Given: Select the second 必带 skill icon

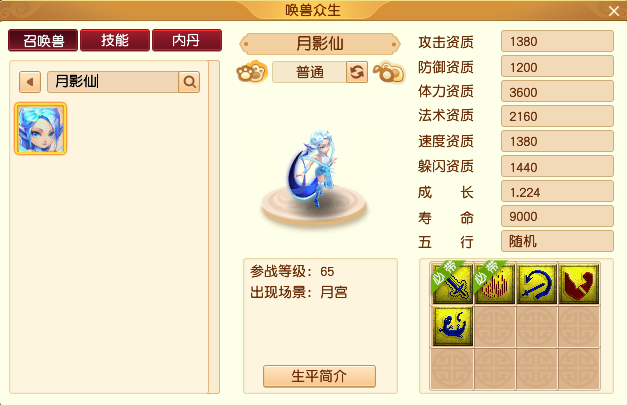Looking at the screenshot, I should coord(495,283).
